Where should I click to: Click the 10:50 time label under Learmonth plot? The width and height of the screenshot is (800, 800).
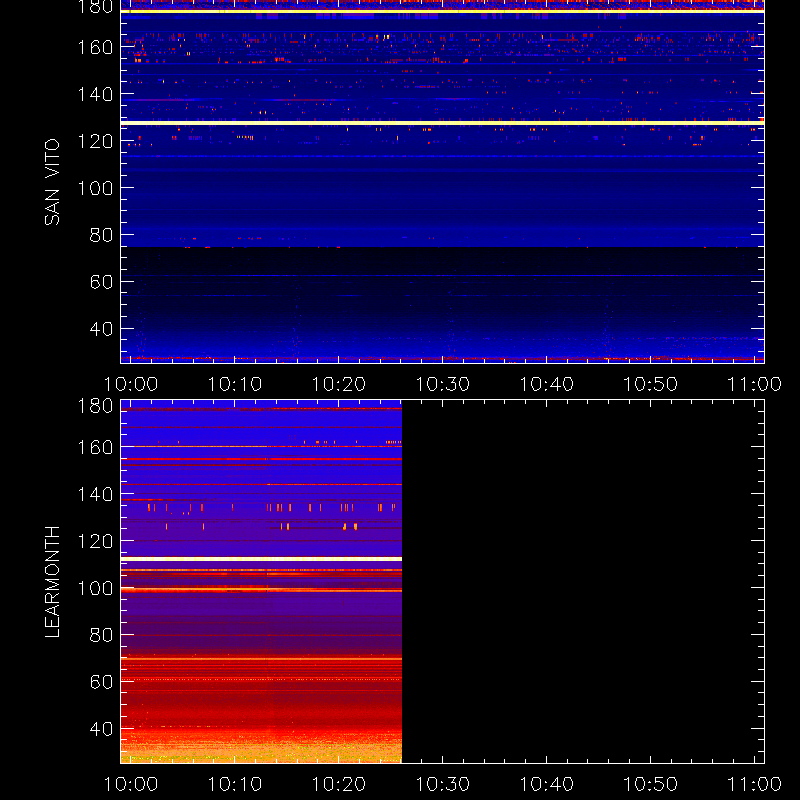point(651,784)
